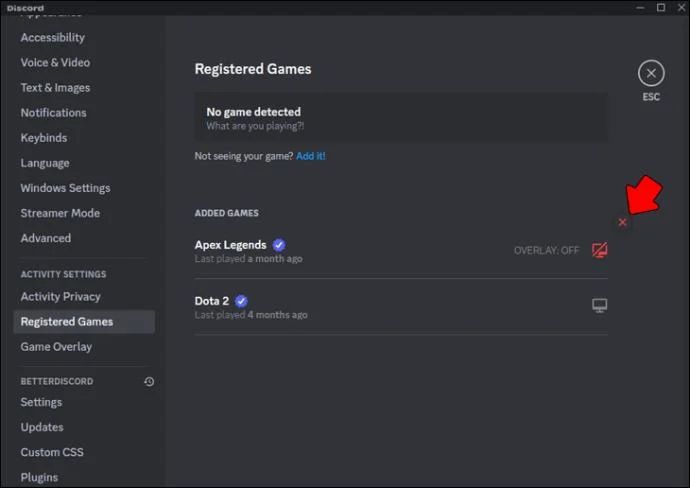Click the 'OVERLAY: OFF' label

546,250
